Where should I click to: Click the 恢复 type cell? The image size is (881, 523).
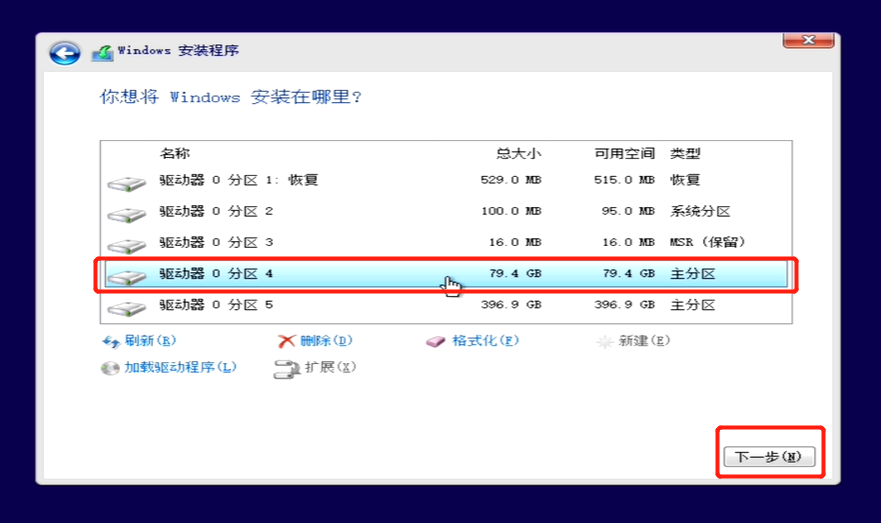tap(685, 180)
